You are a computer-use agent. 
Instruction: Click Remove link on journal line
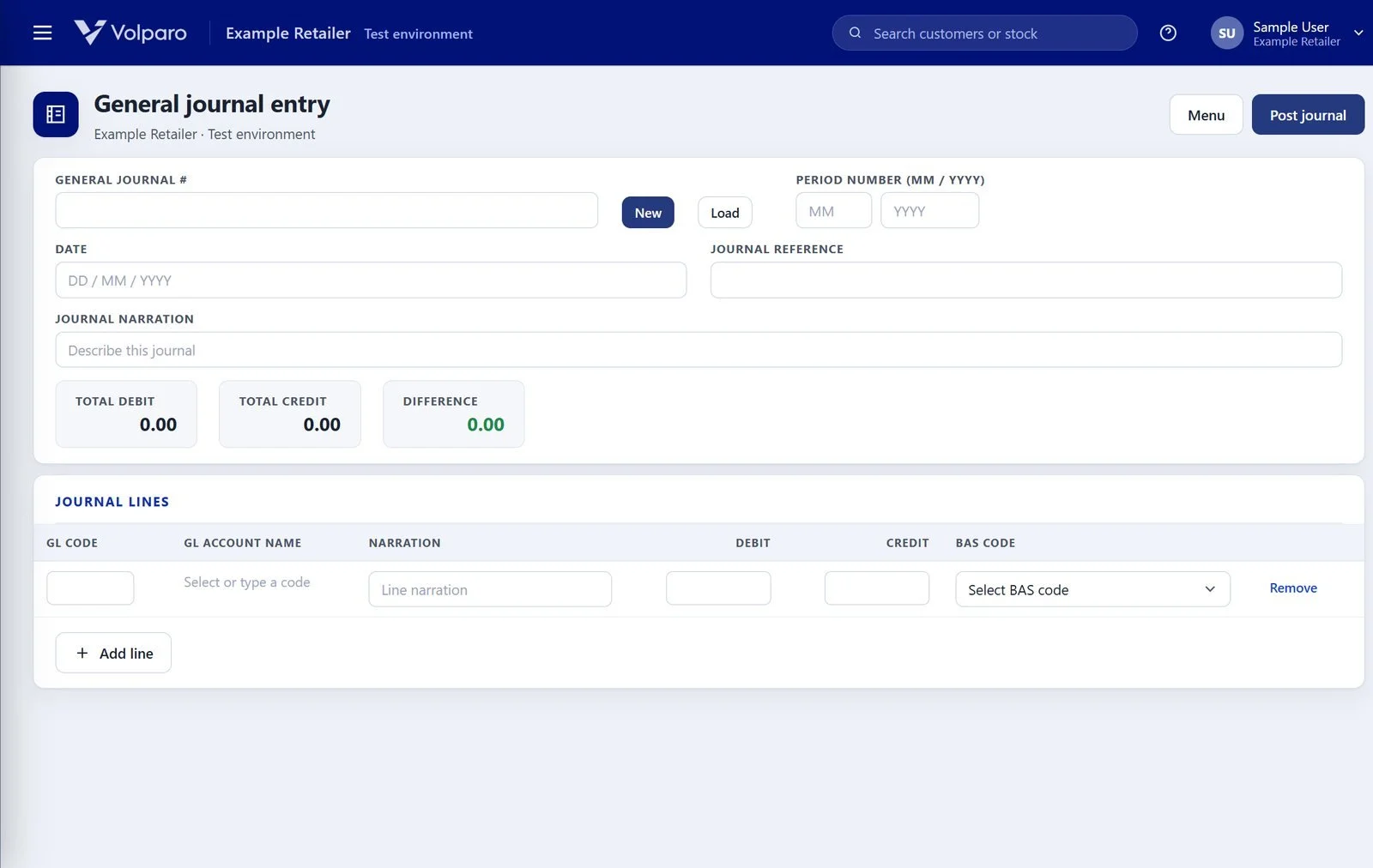[1293, 588]
